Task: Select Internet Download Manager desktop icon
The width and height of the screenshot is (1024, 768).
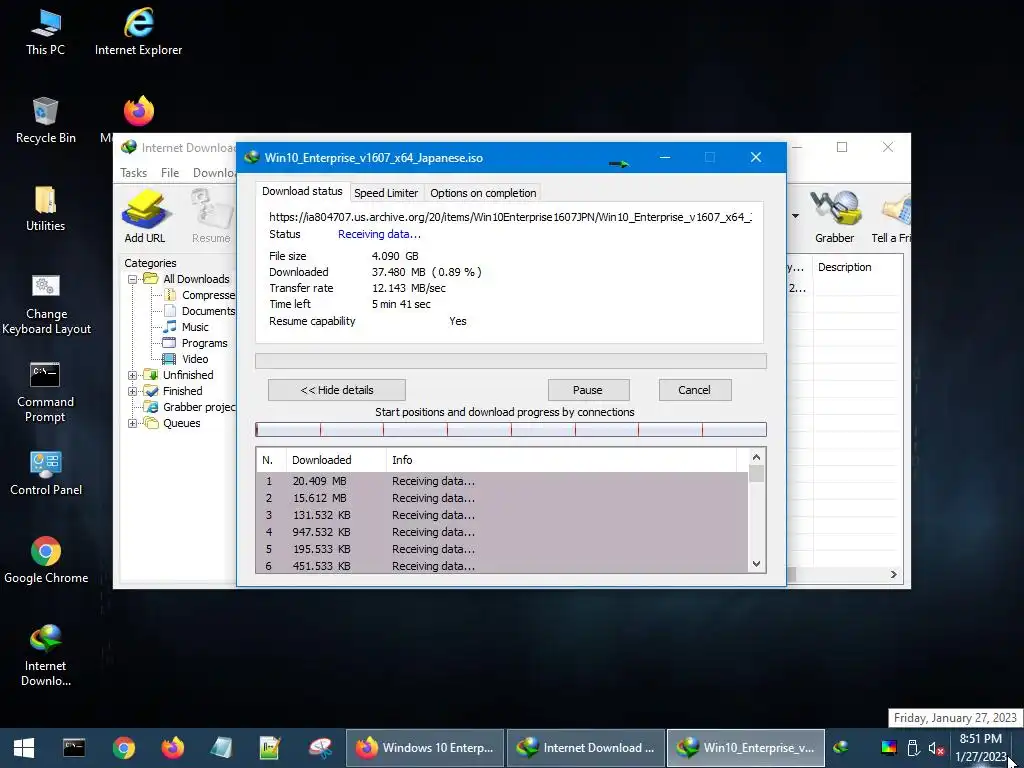Action: point(45,655)
